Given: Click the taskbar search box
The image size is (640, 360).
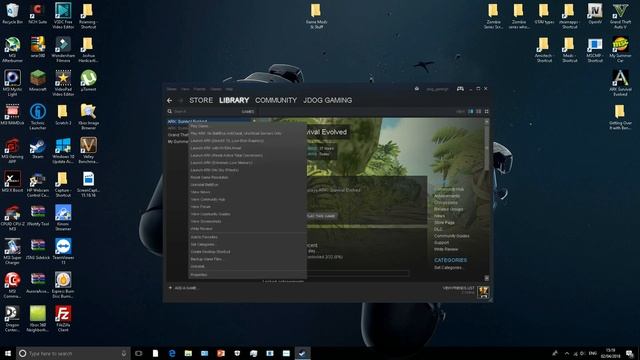Looking at the screenshot, I should coord(73,353).
